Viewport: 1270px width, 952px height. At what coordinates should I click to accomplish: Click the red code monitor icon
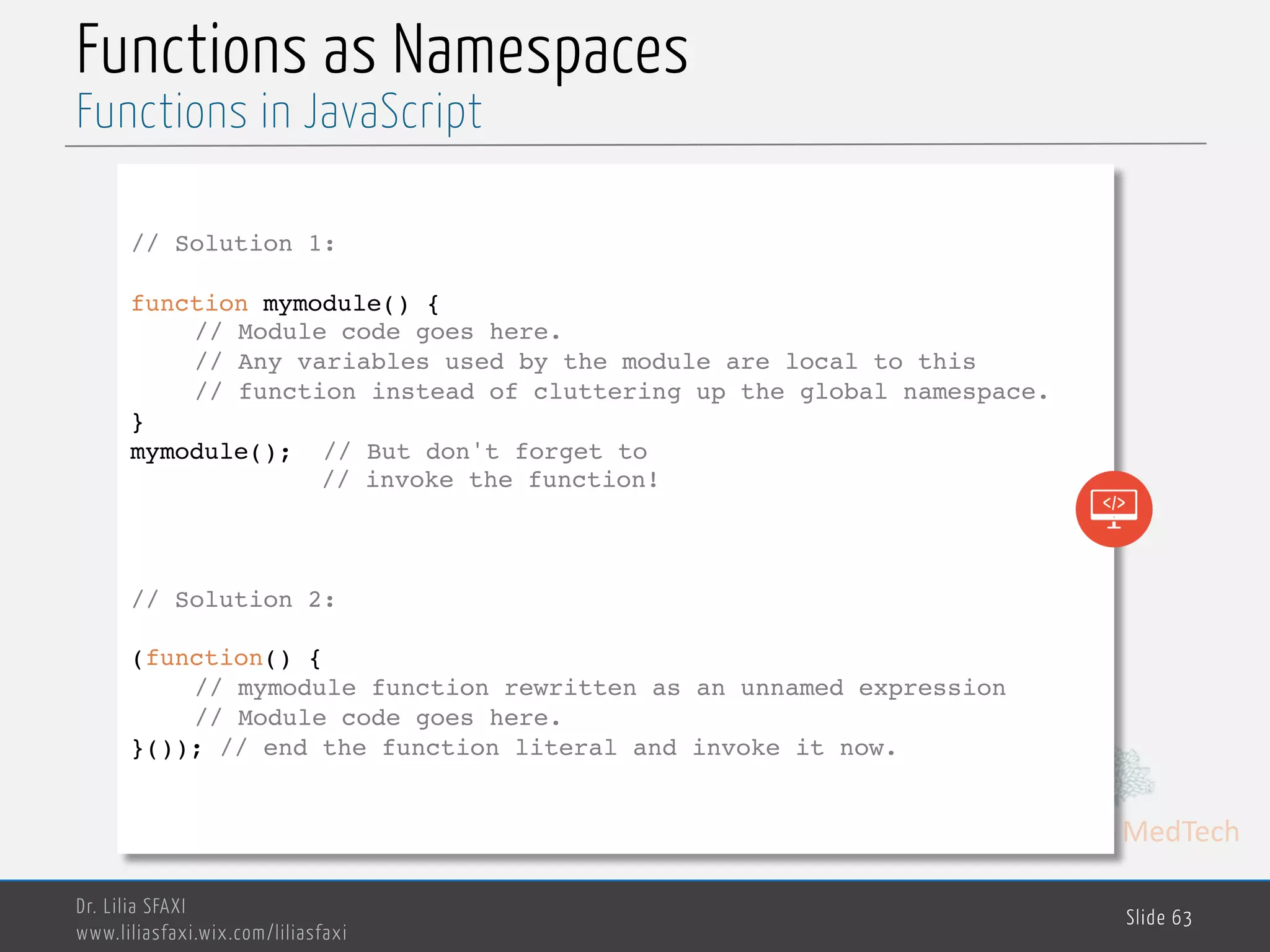point(1113,509)
